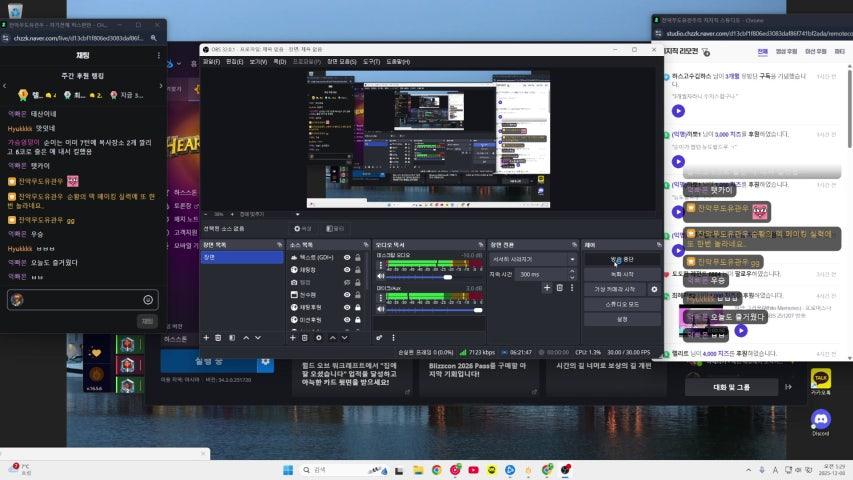Image resolution: width=853 pixels, height=480 pixels.
Task: Add a new source with plus icon
Action: pos(292,338)
